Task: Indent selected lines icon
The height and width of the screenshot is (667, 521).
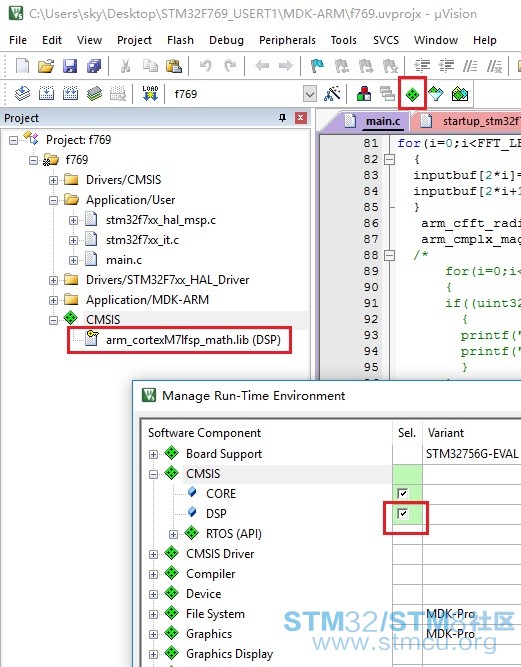Action: [x=422, y=66]
